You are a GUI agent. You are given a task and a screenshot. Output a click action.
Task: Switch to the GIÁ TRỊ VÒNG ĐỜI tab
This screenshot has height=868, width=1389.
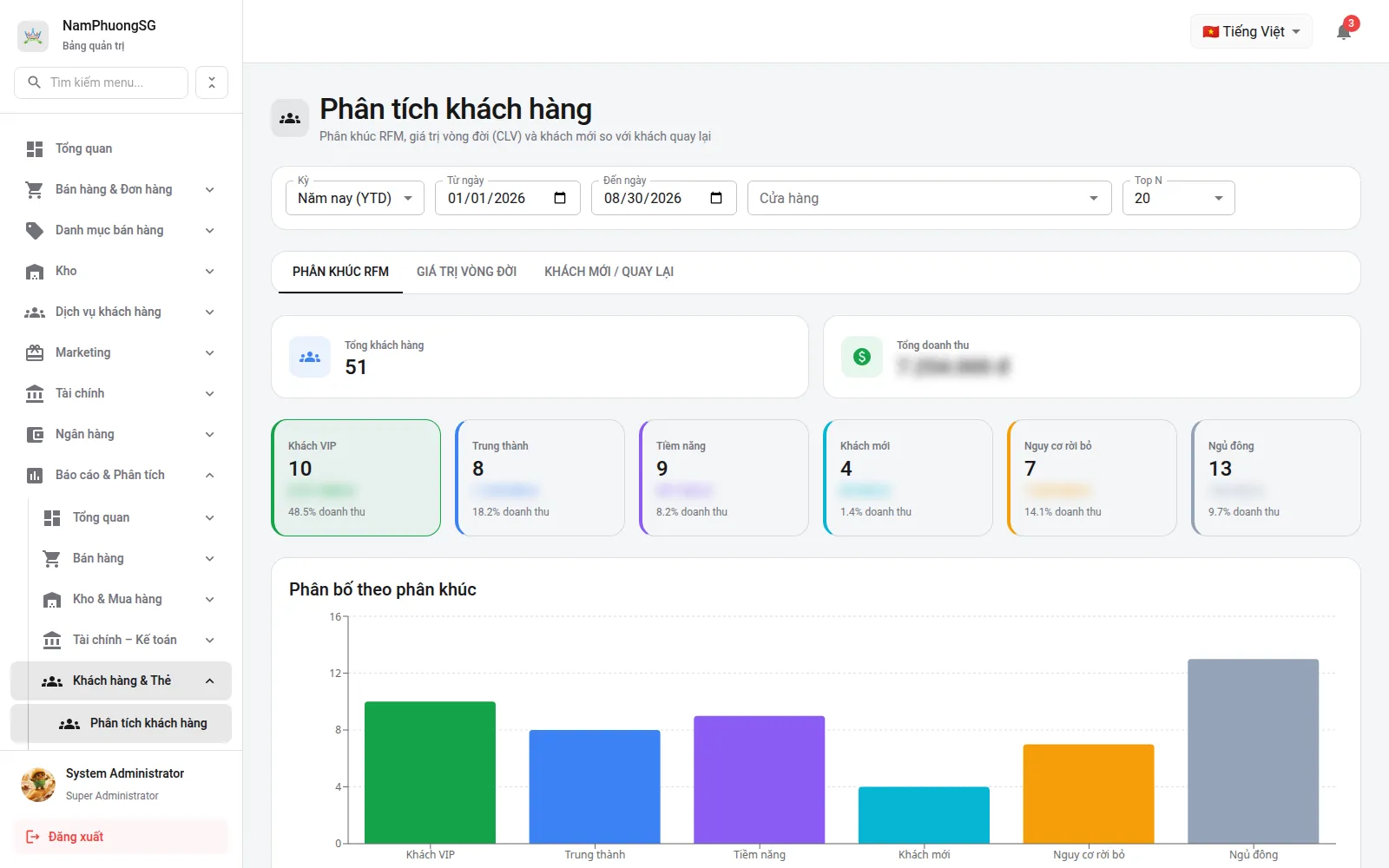pyautogui.click(x=466, y=272)
